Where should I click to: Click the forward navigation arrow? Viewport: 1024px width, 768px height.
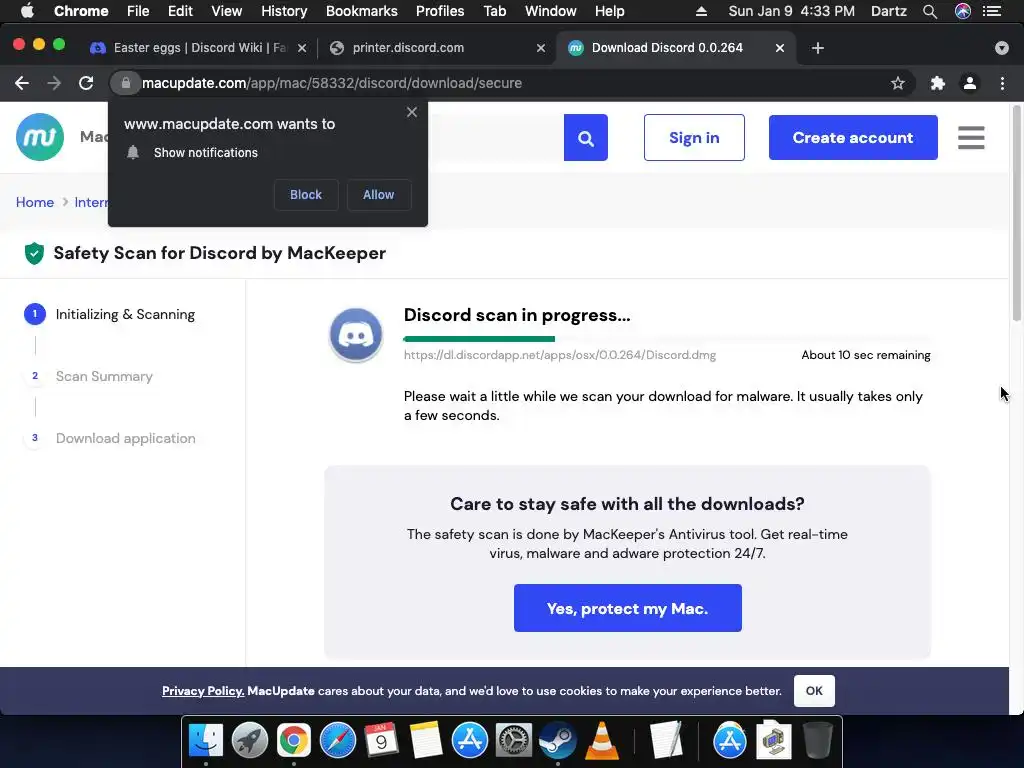point(54,83)
